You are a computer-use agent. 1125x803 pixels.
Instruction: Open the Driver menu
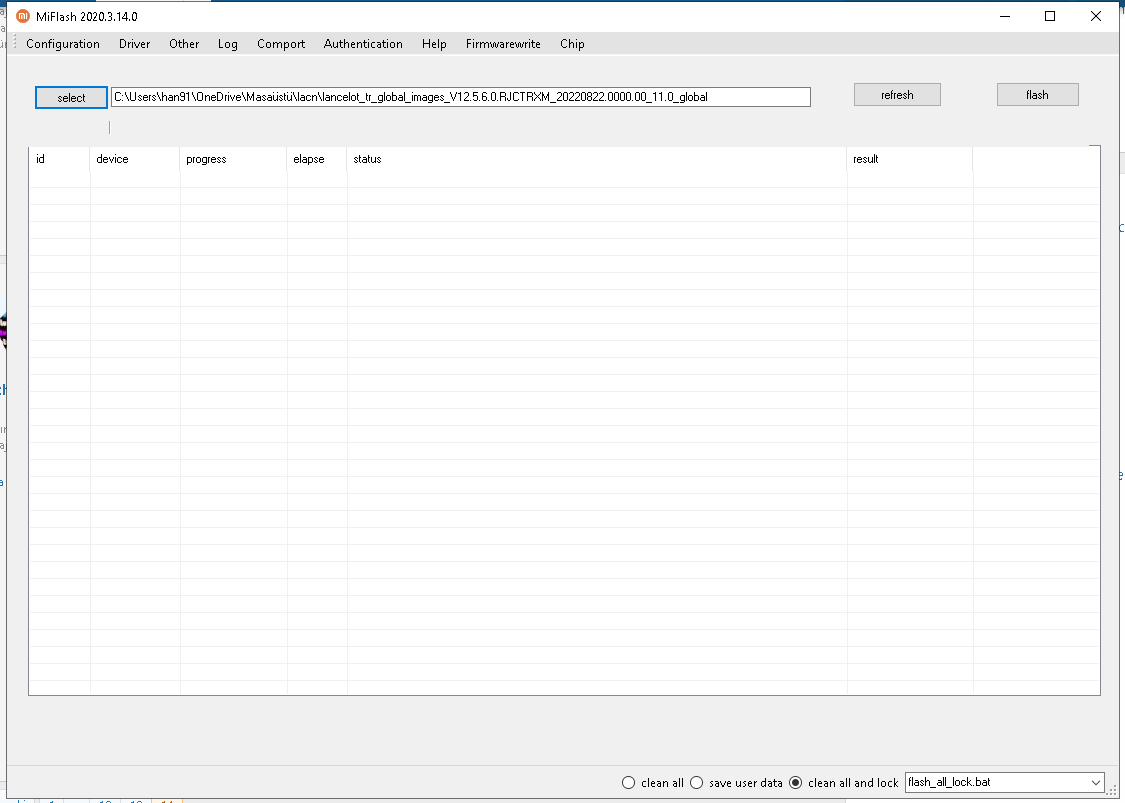tap(134, 44)
